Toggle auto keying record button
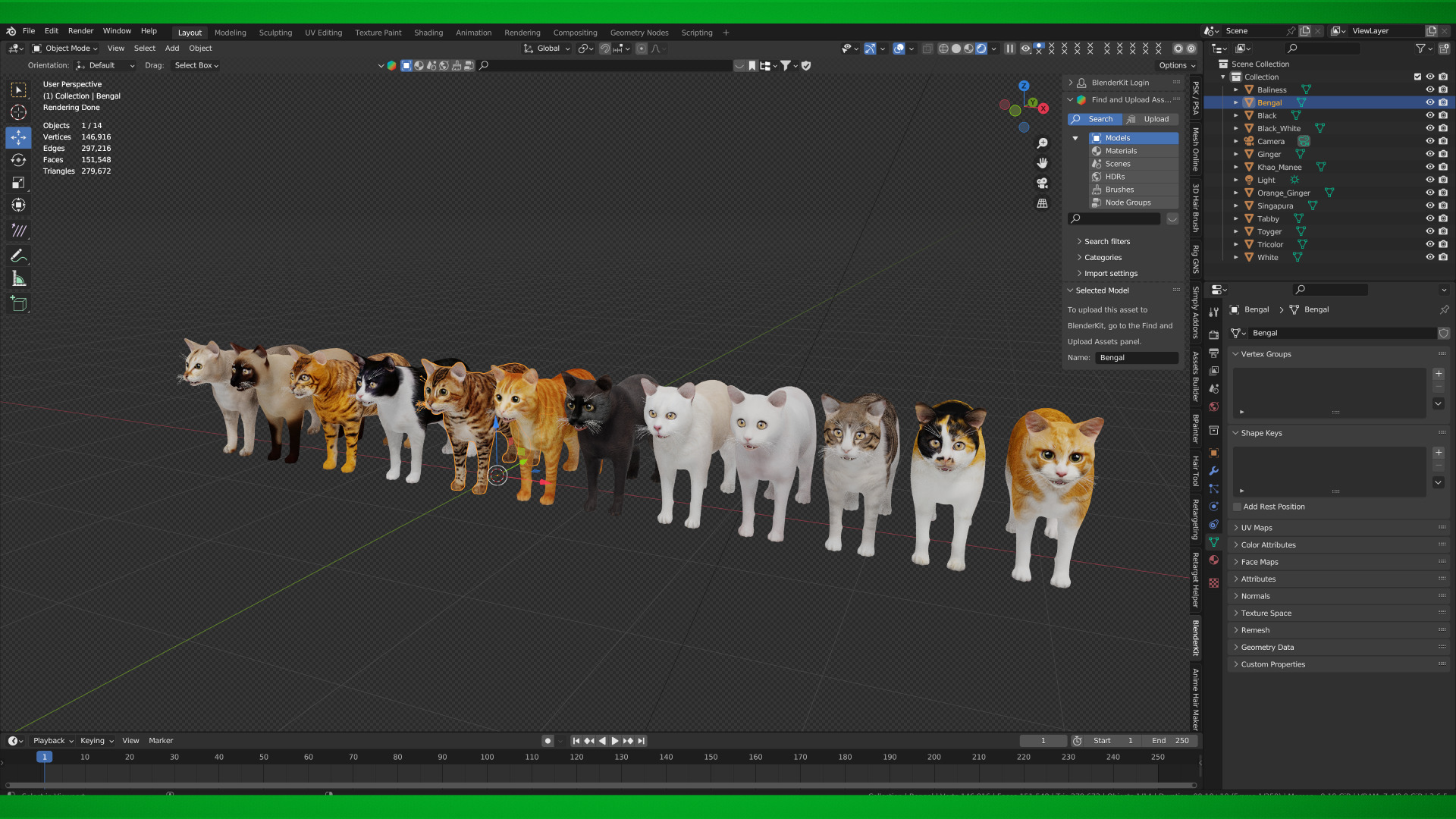The image size is (1456, 819). 548,741
